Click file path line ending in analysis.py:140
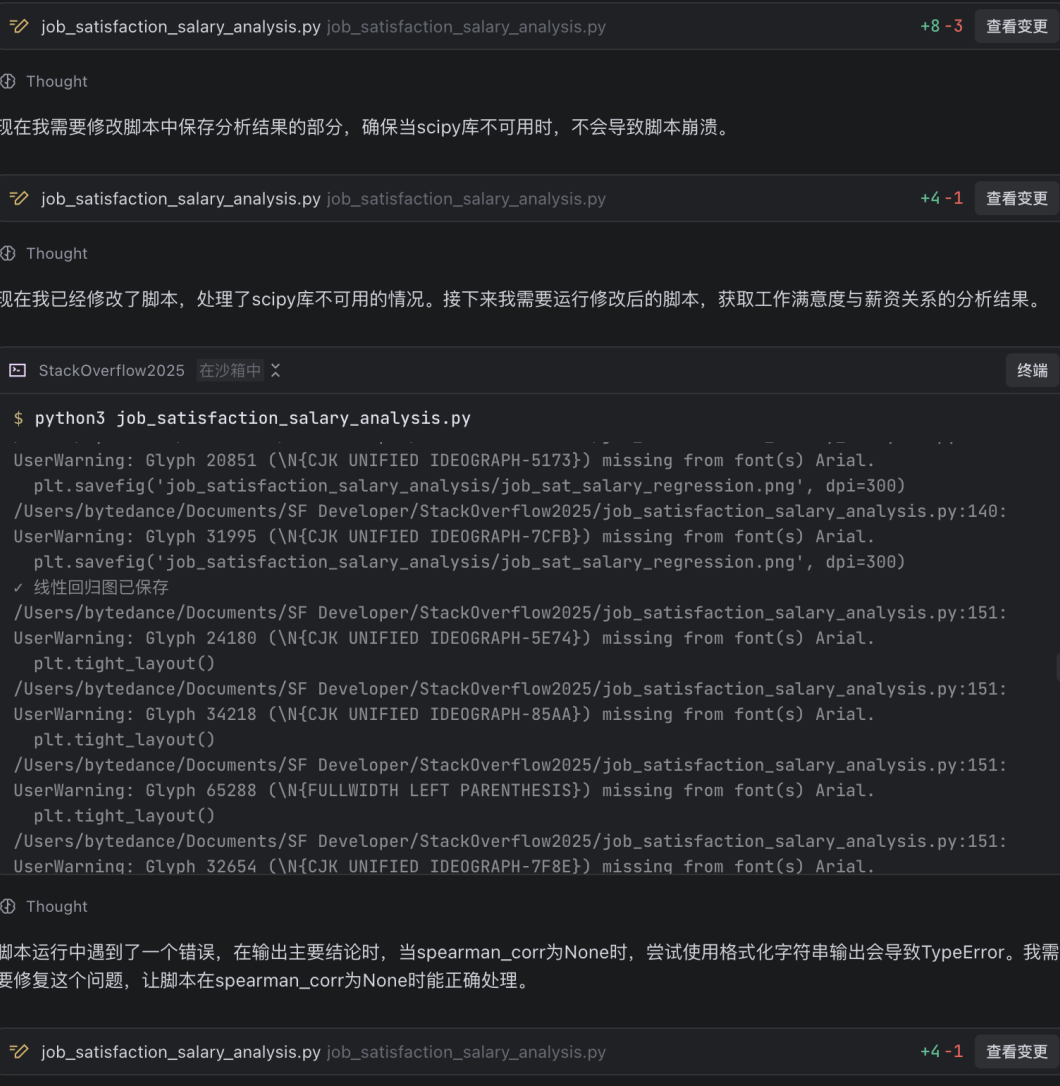This screenshot has height=1086, width=1060. pyautogui.click(x=510, y=511)
